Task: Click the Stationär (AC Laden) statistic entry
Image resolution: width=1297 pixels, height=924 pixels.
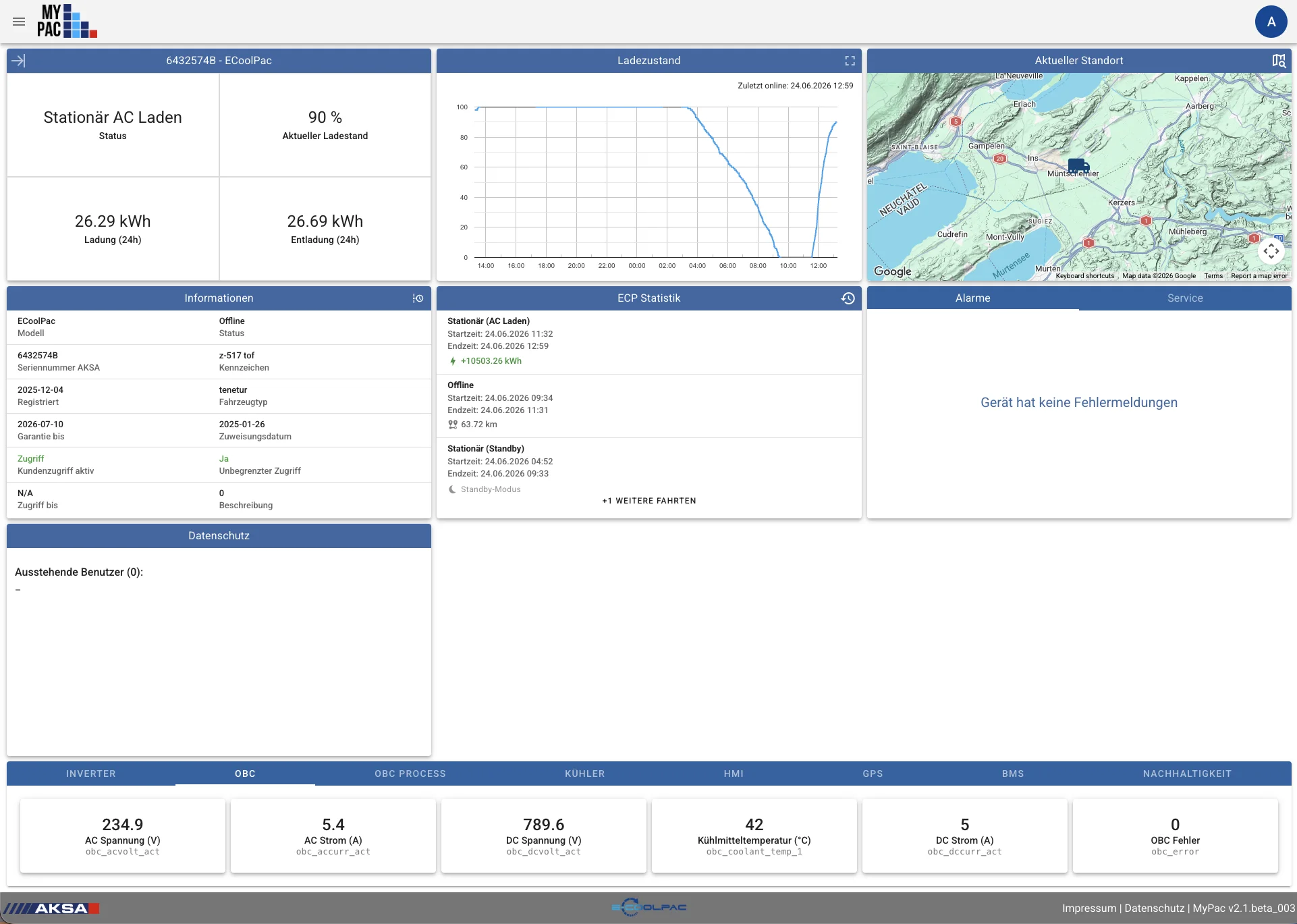Action: tap(649, 342)
